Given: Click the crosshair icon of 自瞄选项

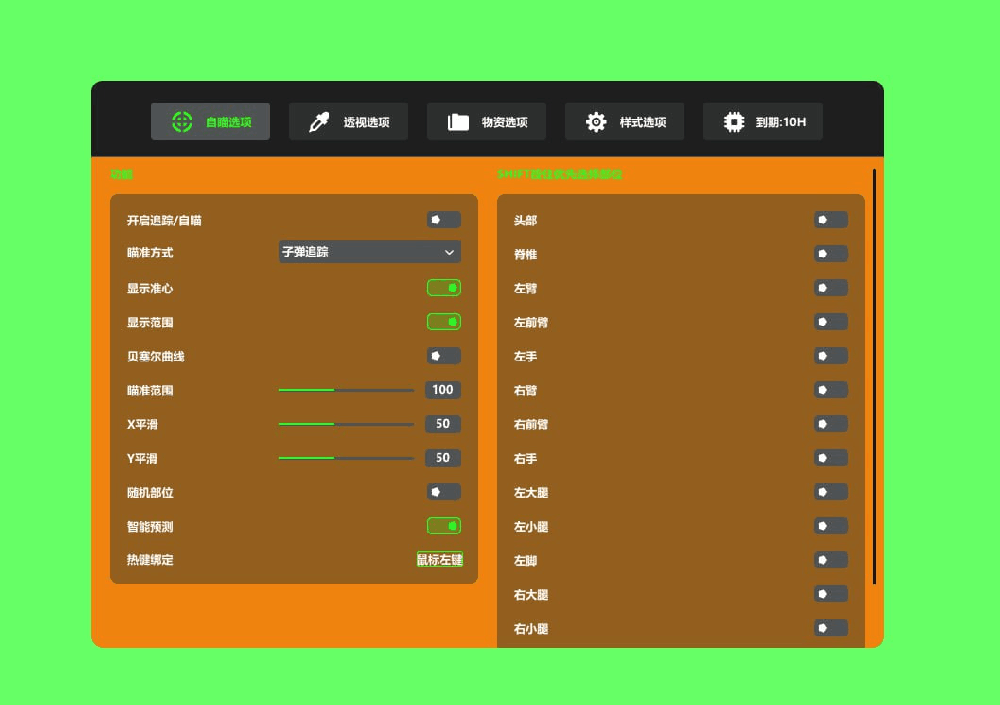Looking at the screenshot, I should pos(182,122).
